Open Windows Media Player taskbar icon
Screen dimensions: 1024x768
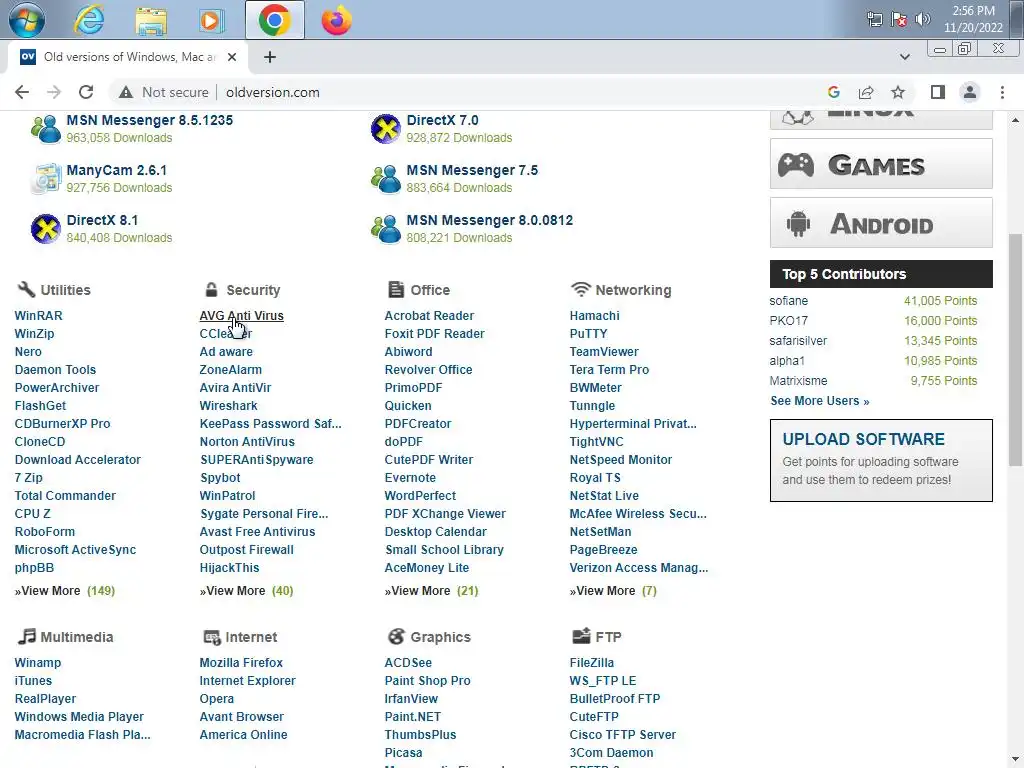(212, 20)
